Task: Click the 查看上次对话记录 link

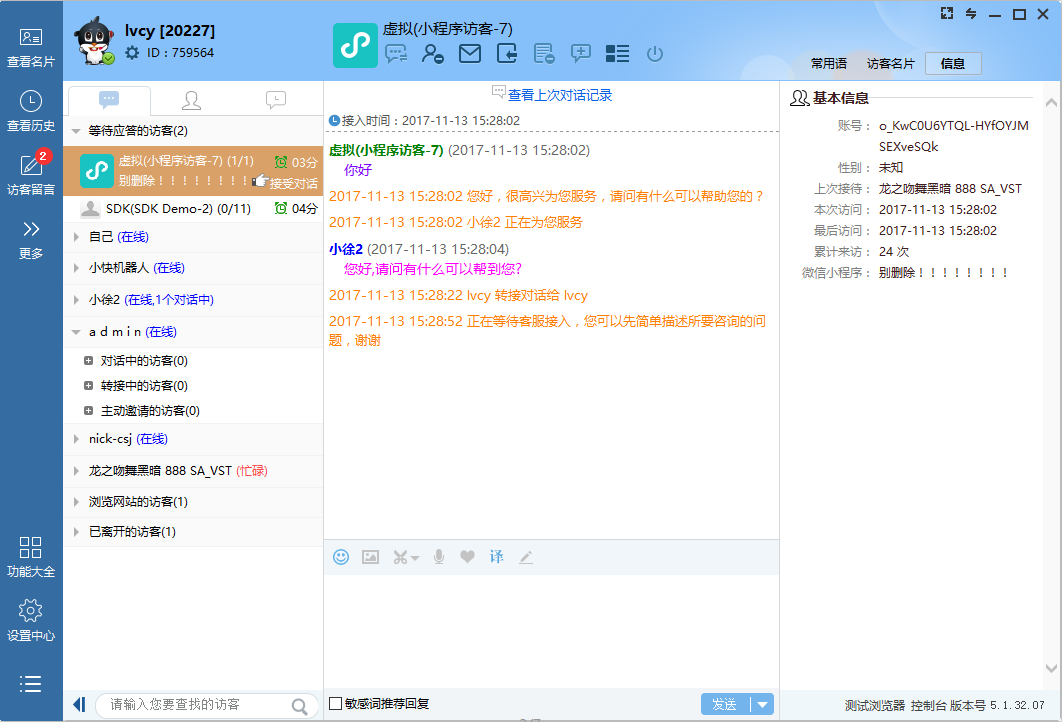Action: point(559,95)
